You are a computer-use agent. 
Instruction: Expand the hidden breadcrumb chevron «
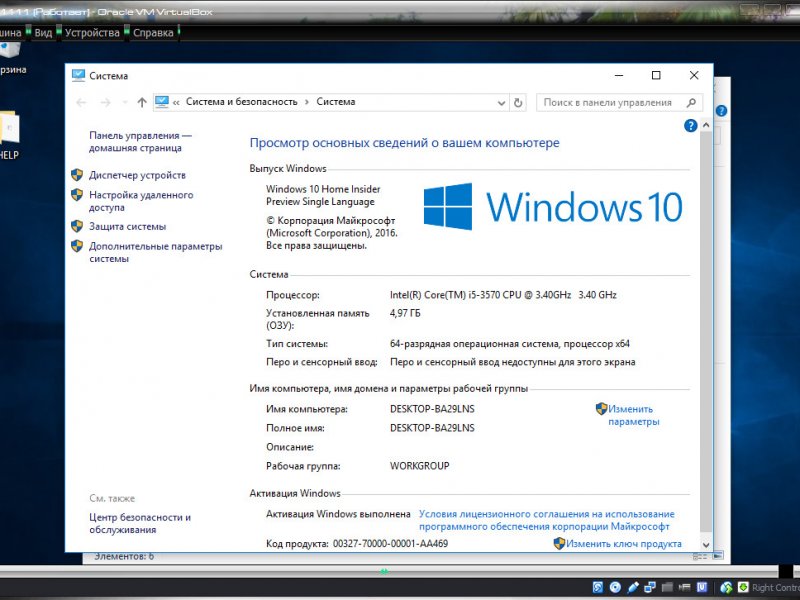point(176,103)
